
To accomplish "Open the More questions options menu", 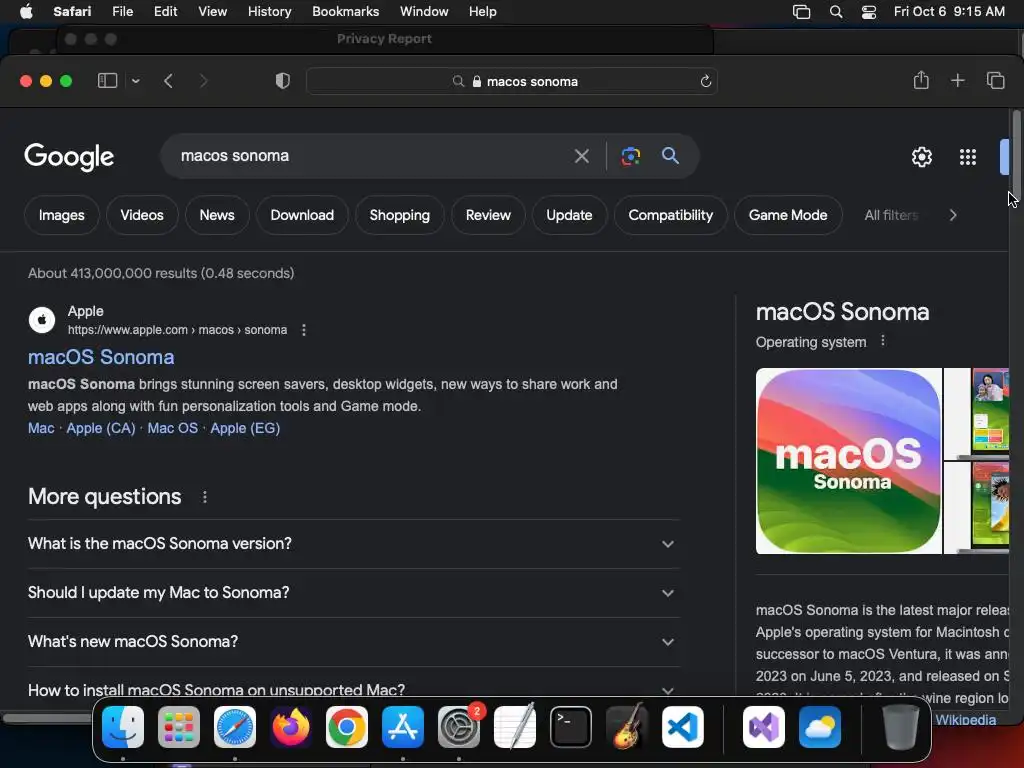I will click(204, 497).
